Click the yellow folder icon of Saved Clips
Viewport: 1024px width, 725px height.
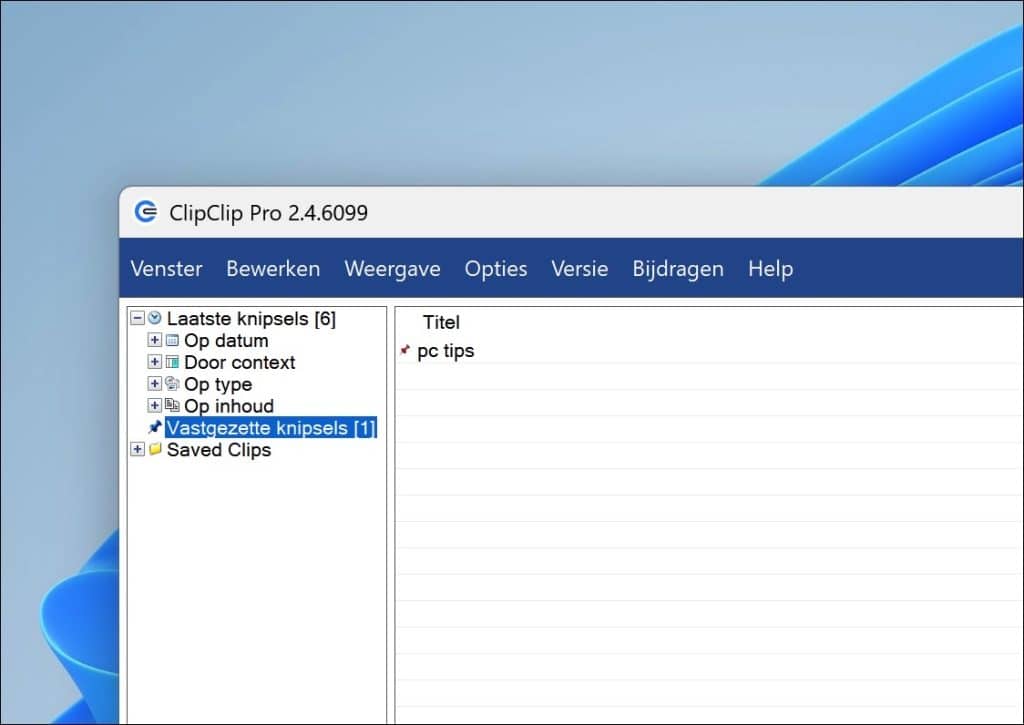(x=155, y=449)
